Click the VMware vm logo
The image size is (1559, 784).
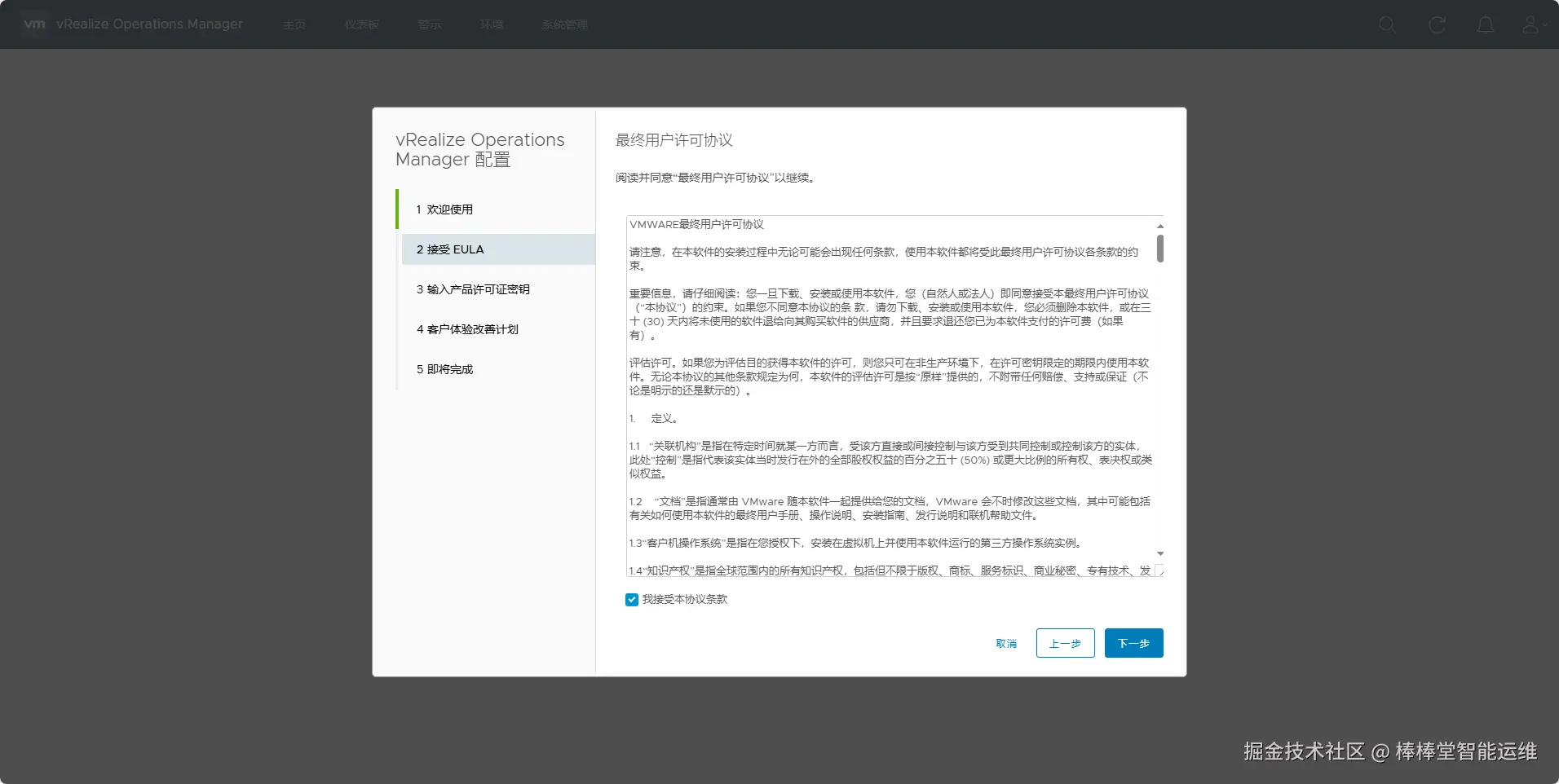[x=34, y=24]
